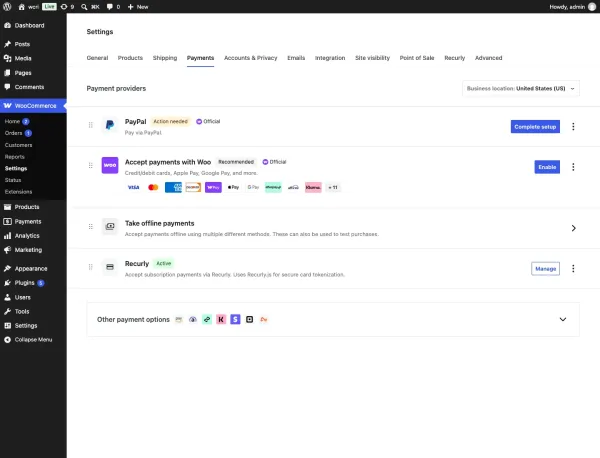Open Payments in left sidebar
Screen dimensions: 600x458
point(28,222)
